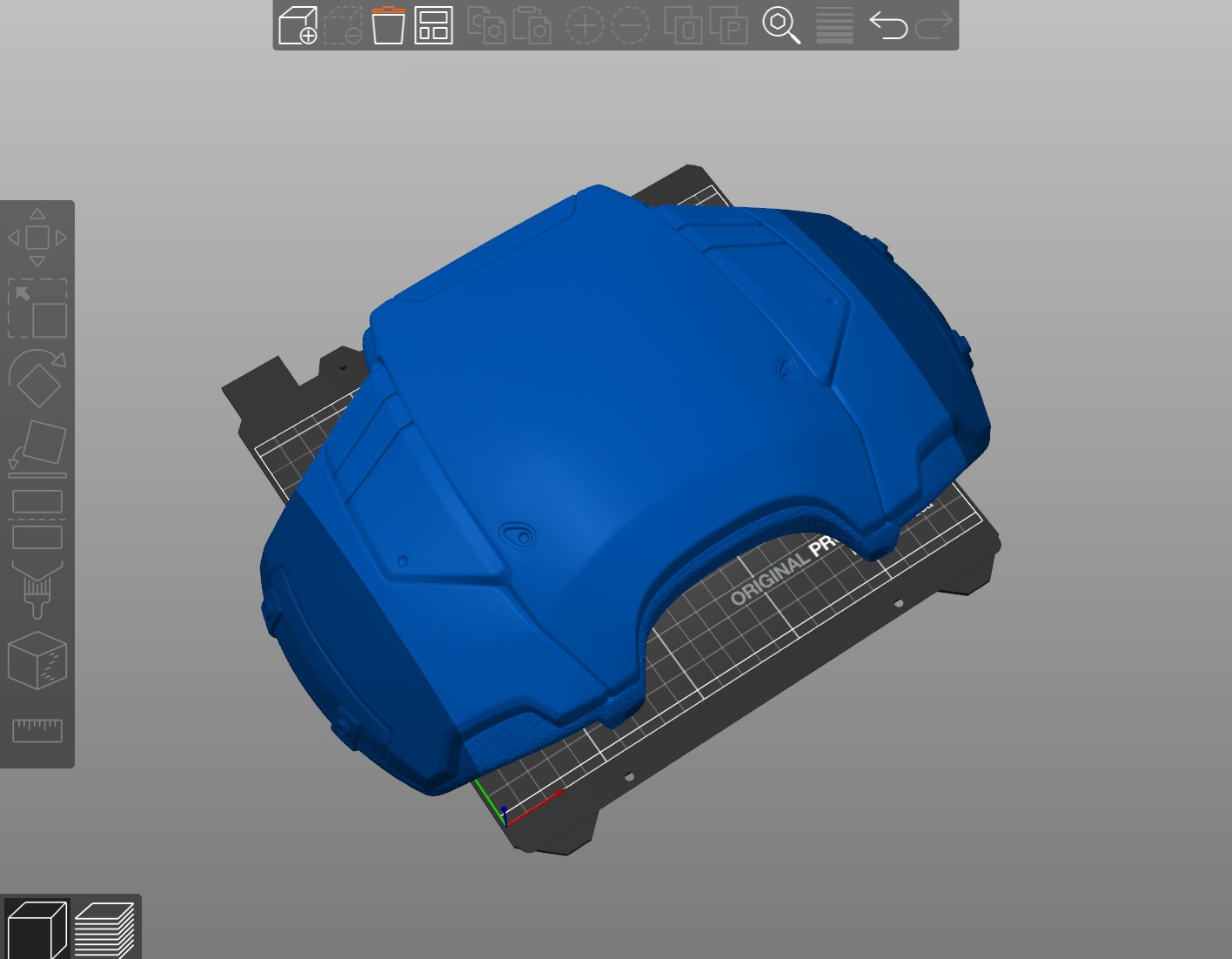
Task: Select the Move gizmo tool
Action: point(37,238)
